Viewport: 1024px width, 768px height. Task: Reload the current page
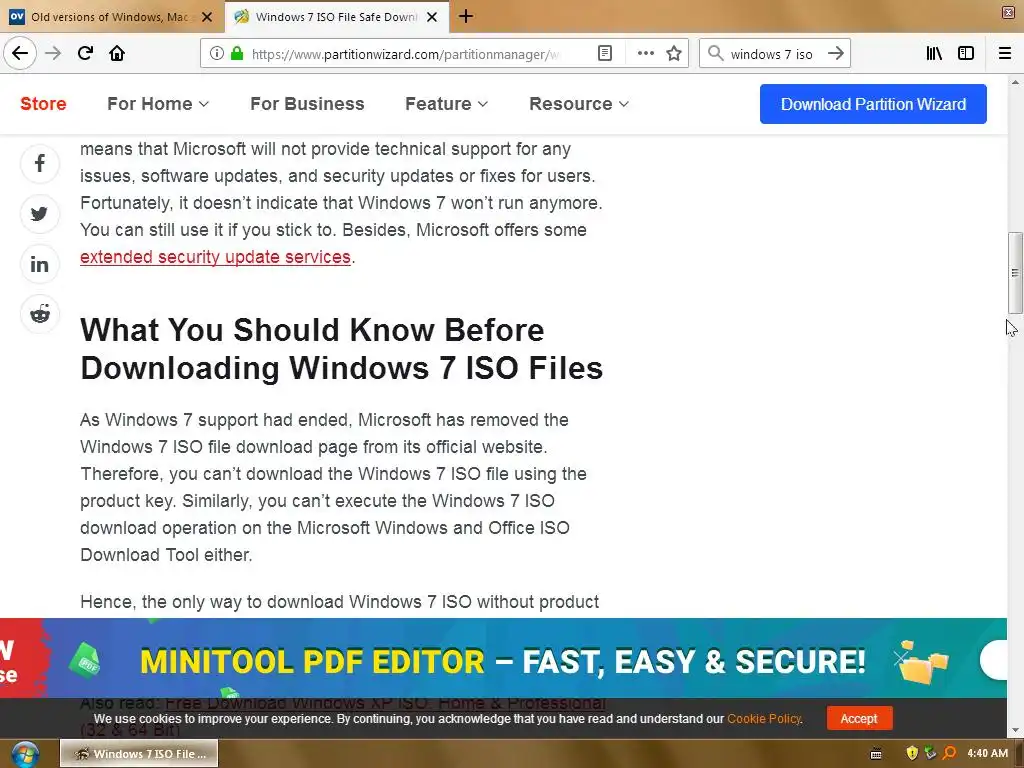85,53
